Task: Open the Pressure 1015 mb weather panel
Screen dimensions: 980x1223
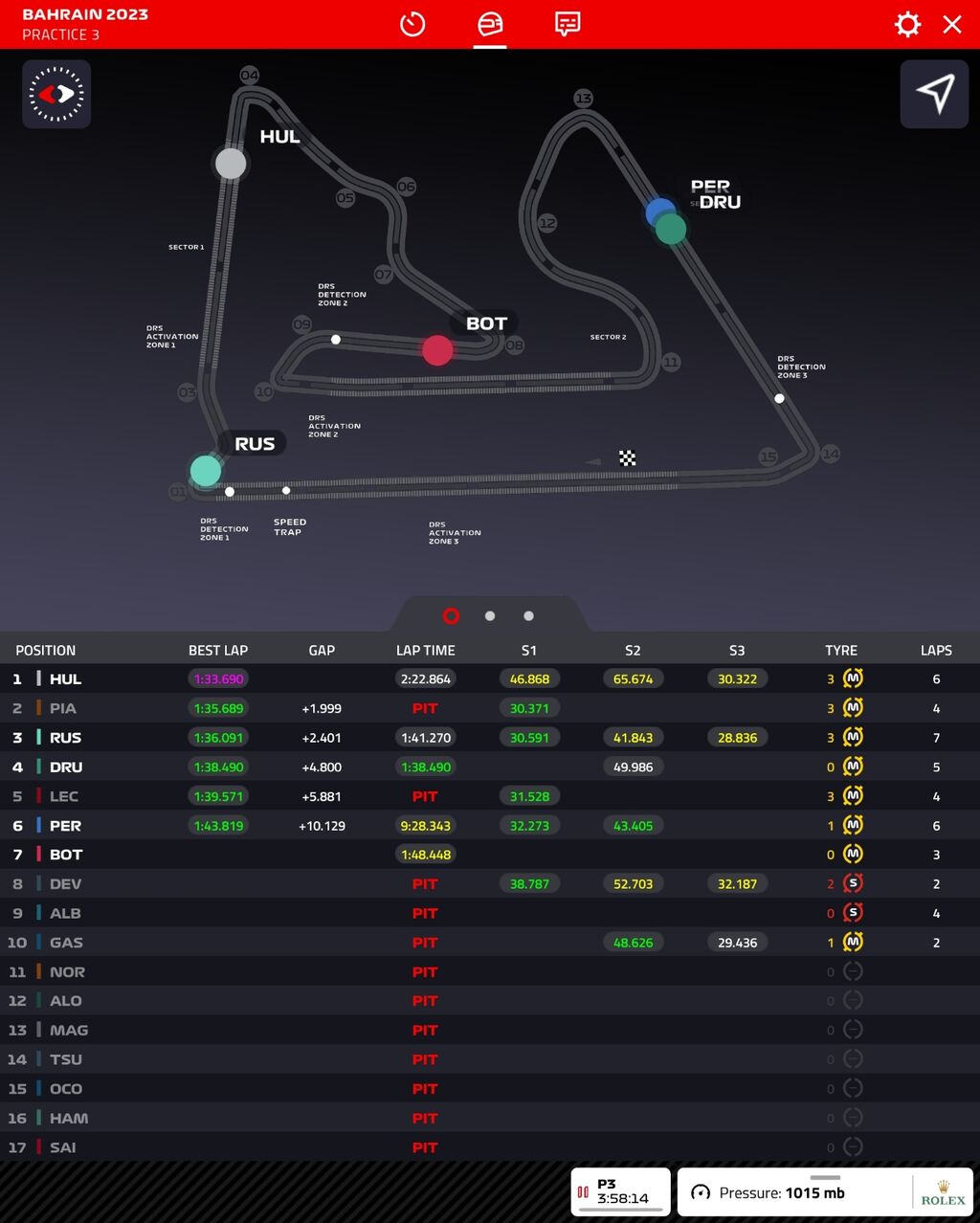Action: [825, 1191]
